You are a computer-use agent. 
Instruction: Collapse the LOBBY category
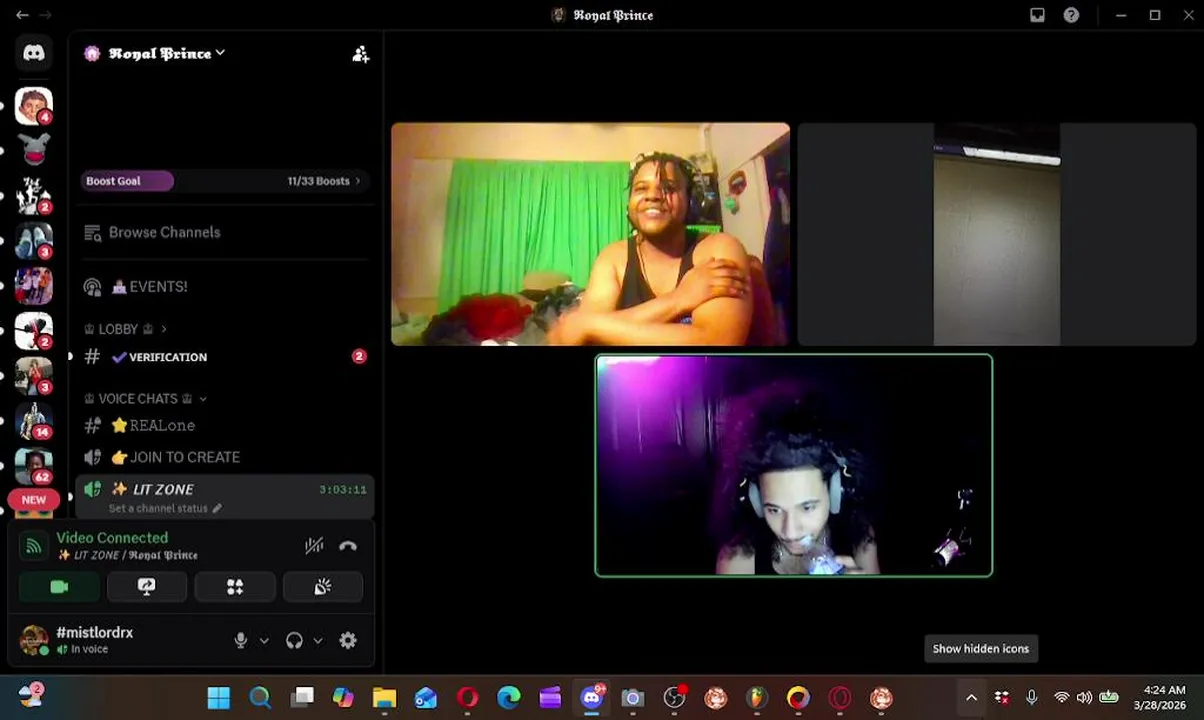125,329
